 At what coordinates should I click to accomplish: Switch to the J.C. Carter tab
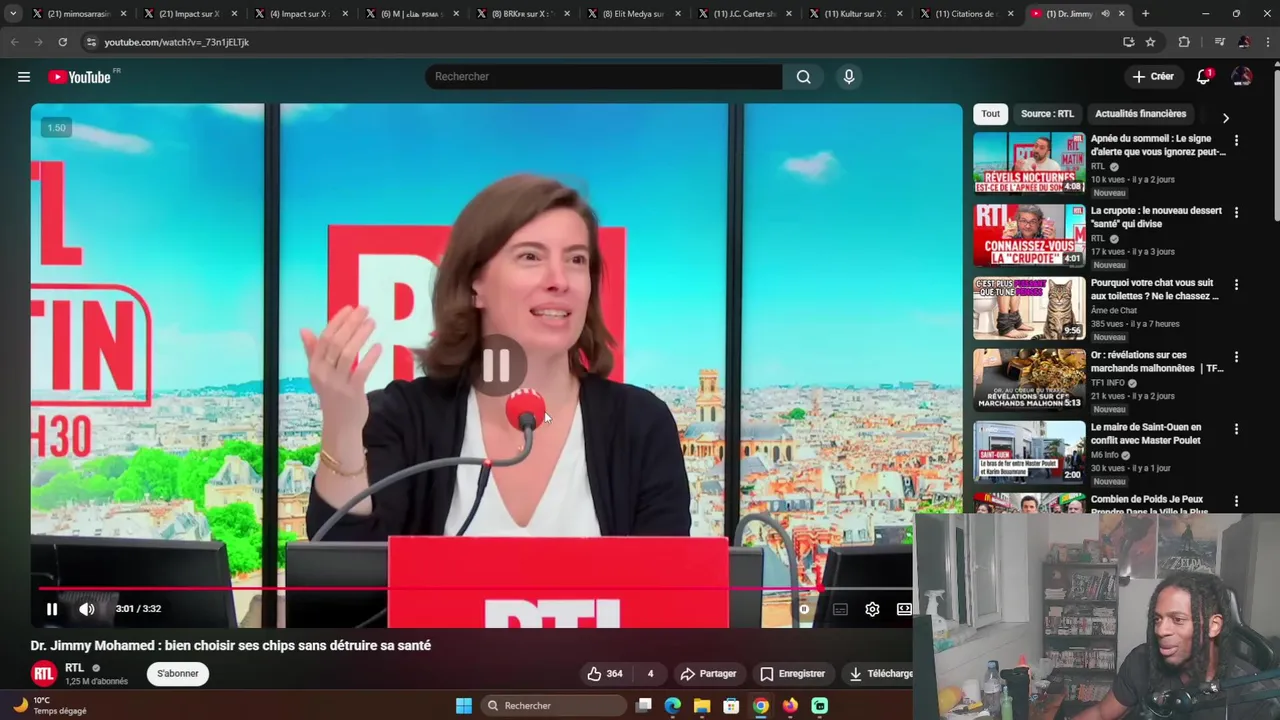744,14
